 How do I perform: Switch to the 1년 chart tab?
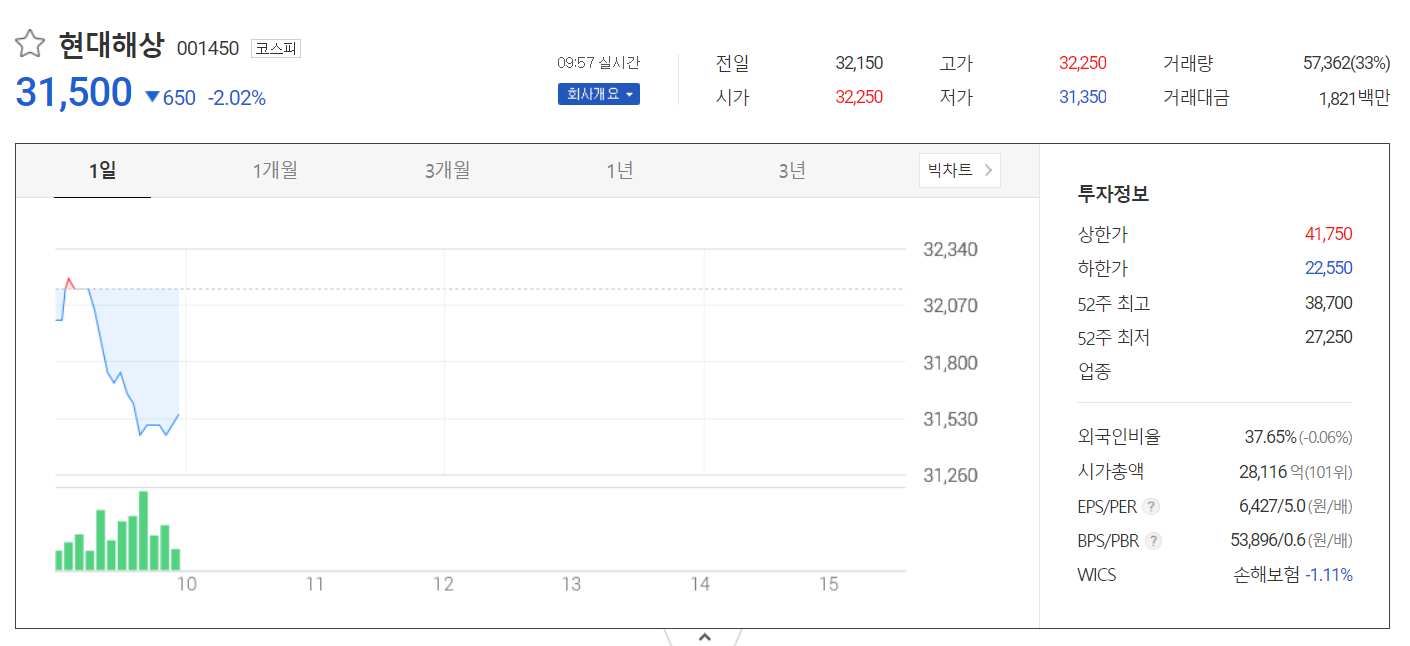[x=620, y=171]
